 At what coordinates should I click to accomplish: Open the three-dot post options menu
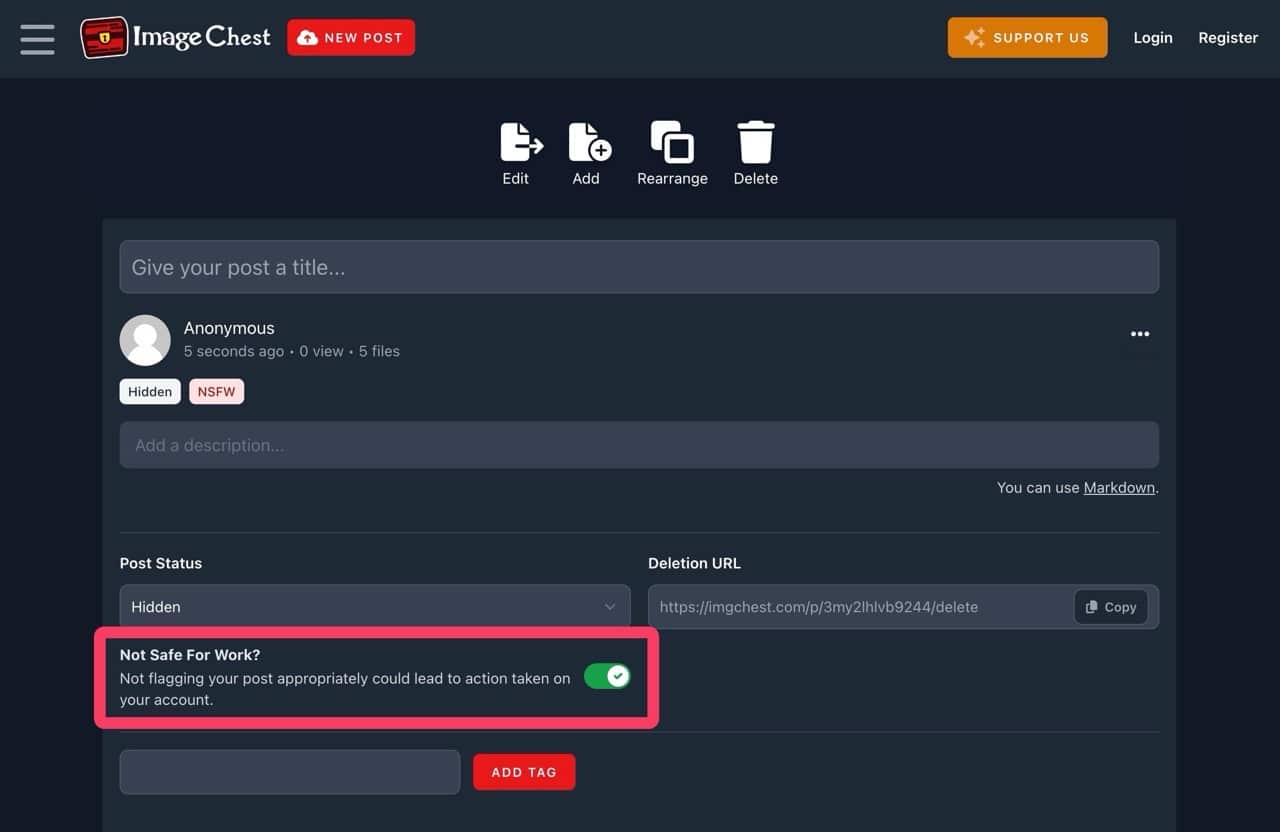(x=1139, y=334)
